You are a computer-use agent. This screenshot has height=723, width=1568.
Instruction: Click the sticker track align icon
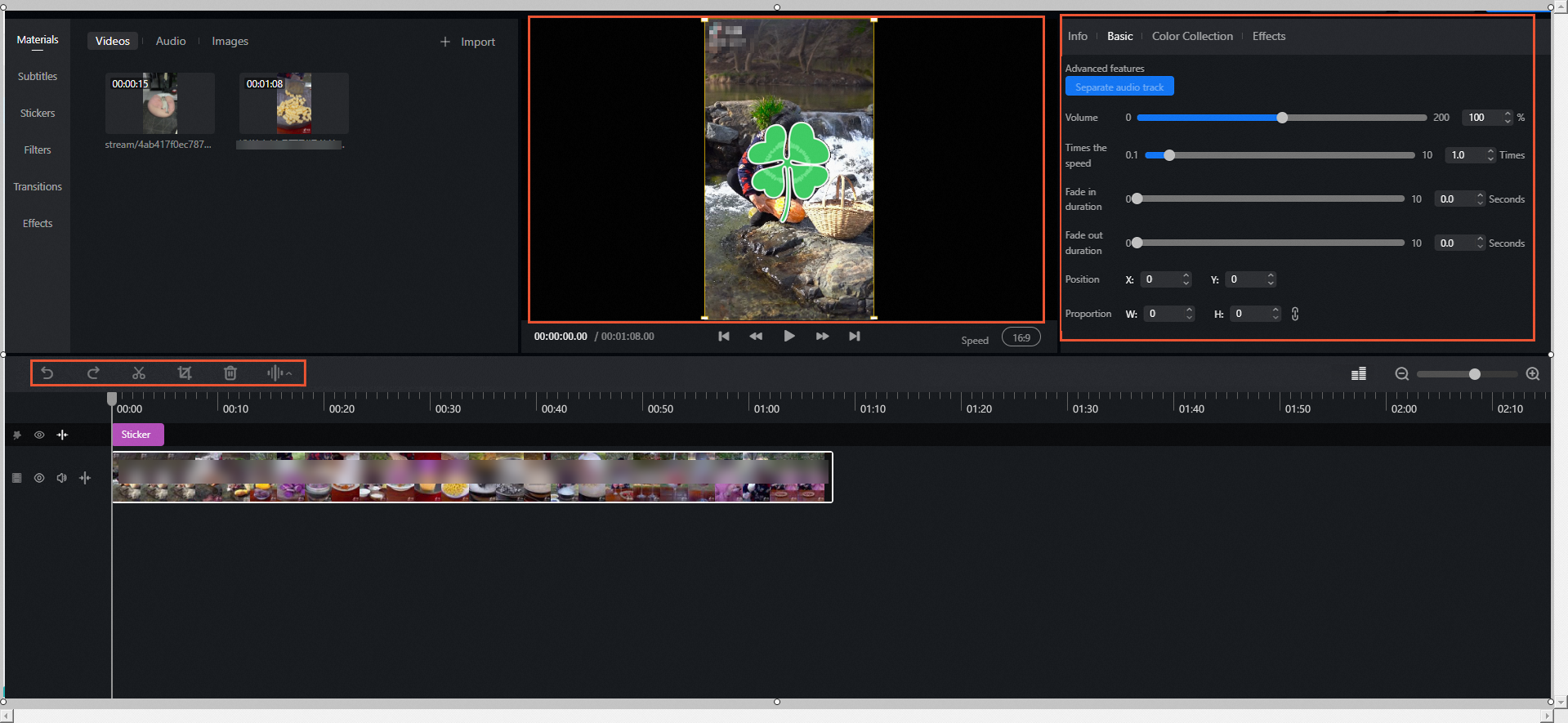(62, 435)
